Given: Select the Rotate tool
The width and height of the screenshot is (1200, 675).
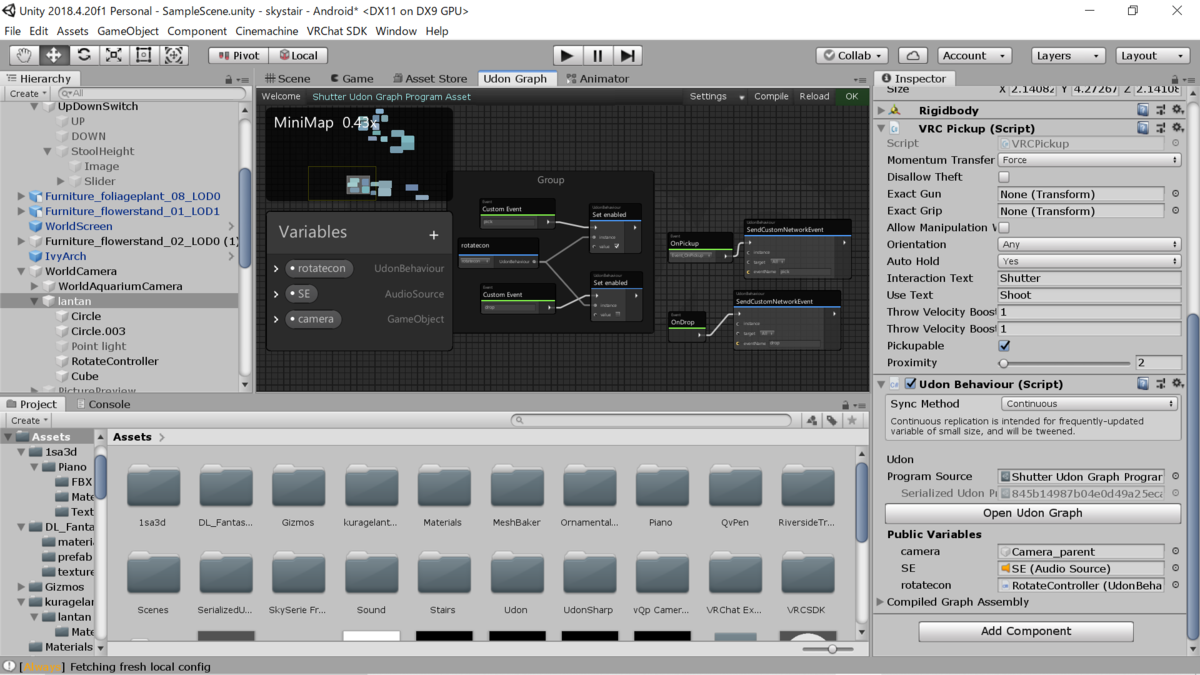Looking at the screenshot, I should [84, 56].
